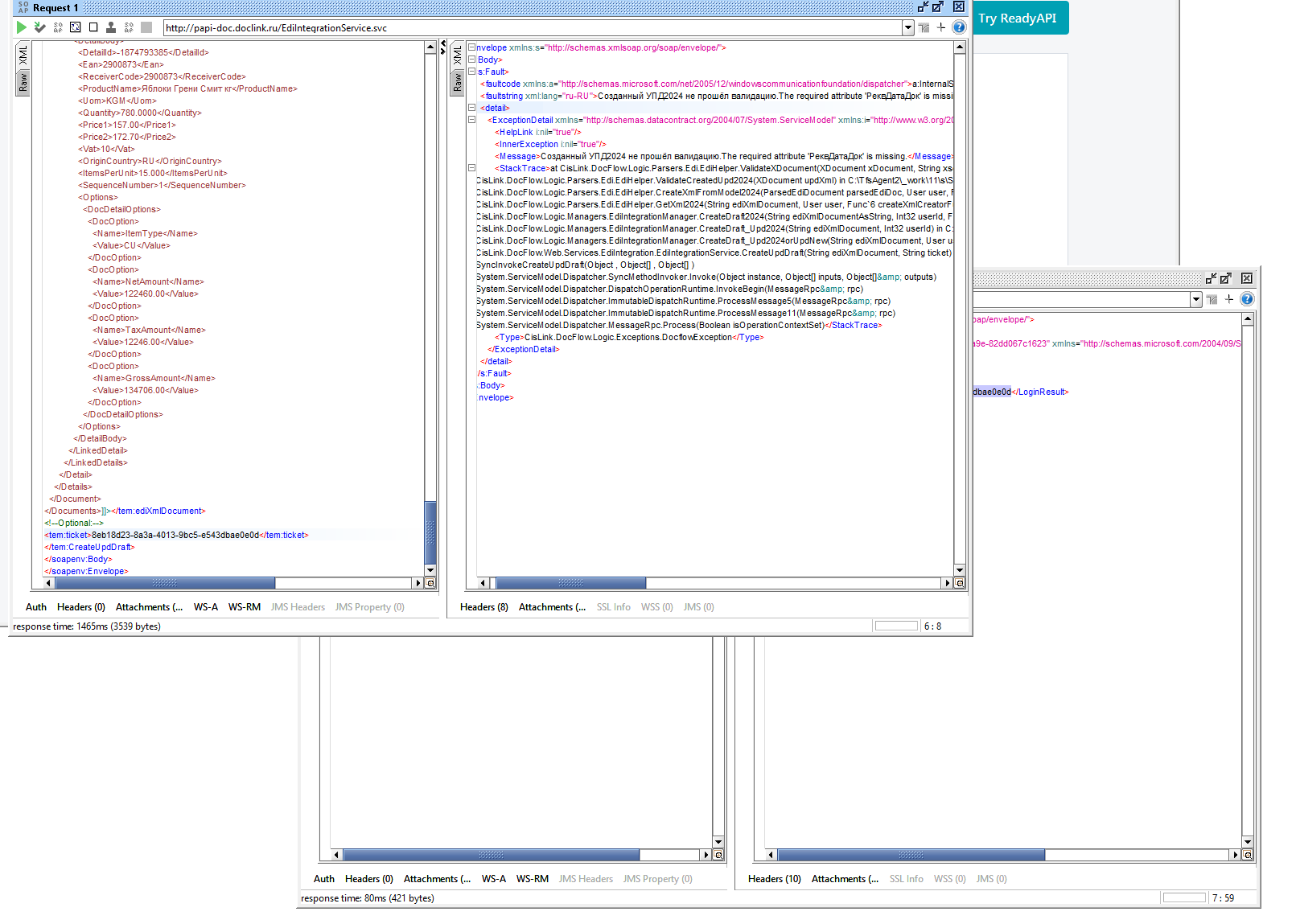Viewport: 1296px width, 924px height.
Task: Click the person-shaped toolbar icon
Action: tap(111, 27)
